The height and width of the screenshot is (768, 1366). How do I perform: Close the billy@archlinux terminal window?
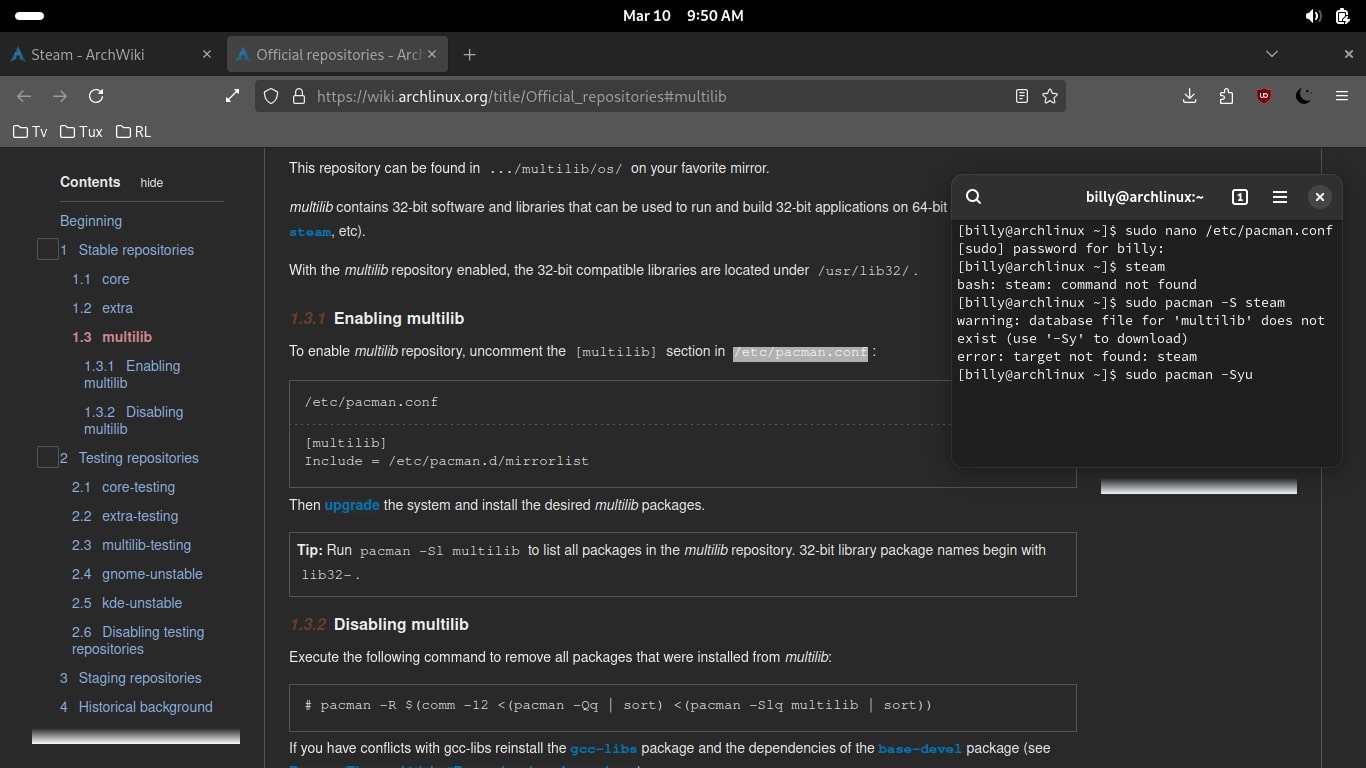(1320, 197)
